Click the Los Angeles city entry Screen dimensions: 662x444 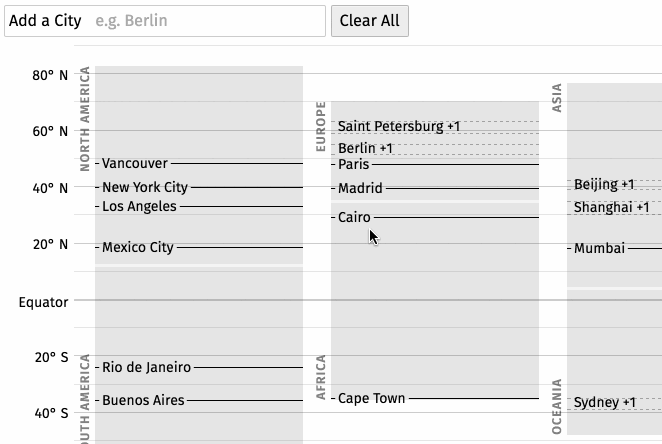click(139, 206)
